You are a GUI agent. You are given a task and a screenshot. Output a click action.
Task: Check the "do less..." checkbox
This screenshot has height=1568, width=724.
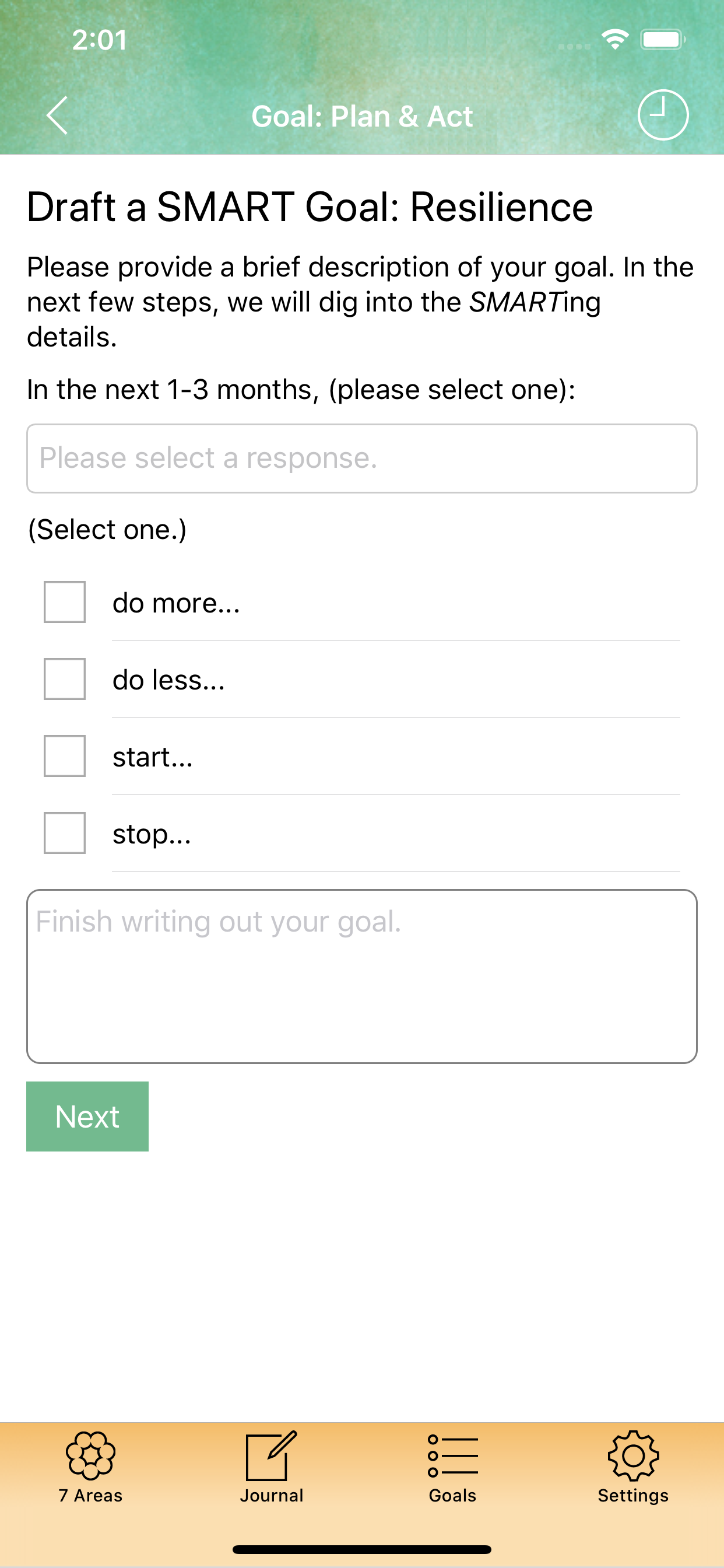click(x=65, y=678)
